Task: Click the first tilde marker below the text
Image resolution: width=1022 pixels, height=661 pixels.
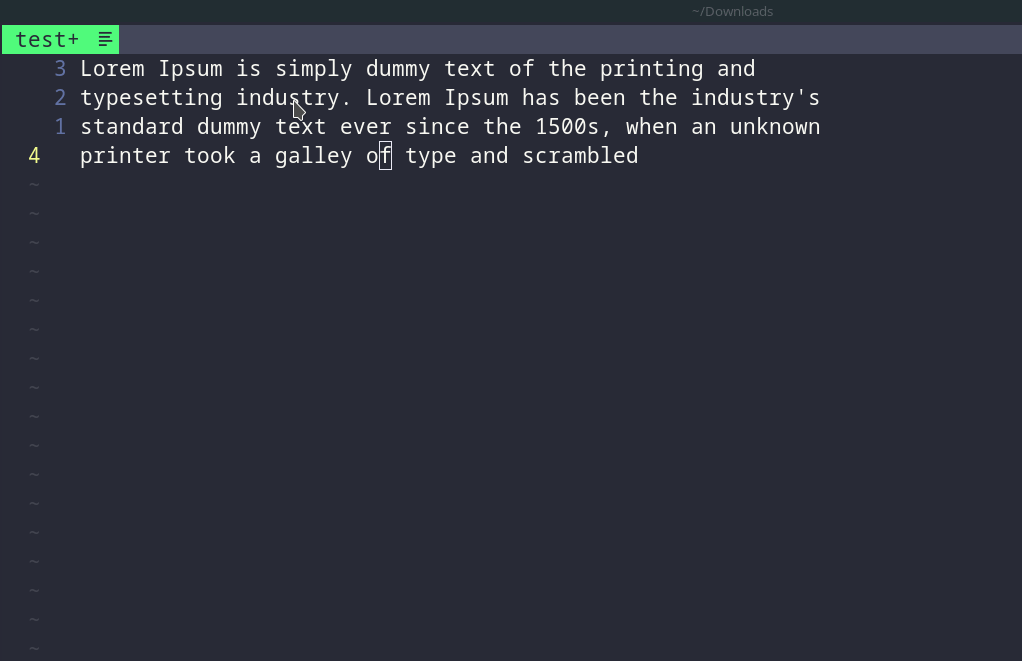Action: [34, 184]
